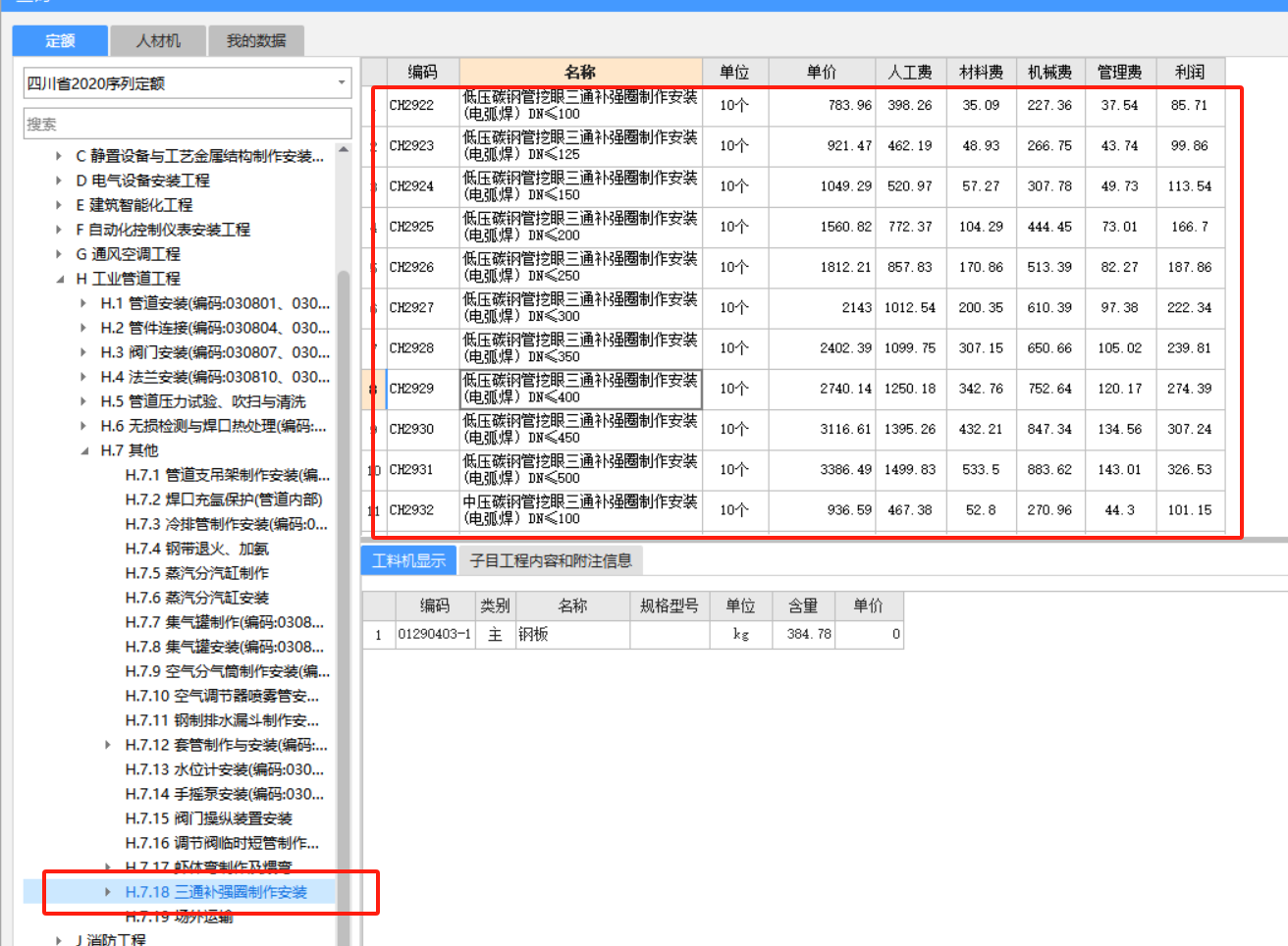The width and height of the screenshot is (1288, 946).
Task: Switch to the 人材机 tab
Action: (158, 40)
